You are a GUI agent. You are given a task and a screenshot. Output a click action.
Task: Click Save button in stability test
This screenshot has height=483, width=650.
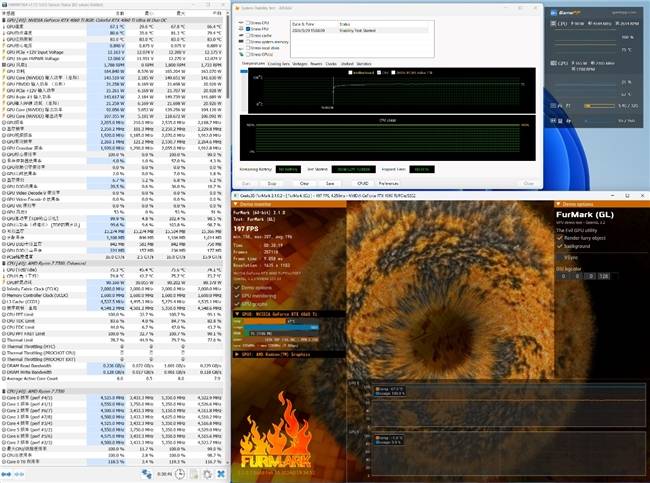[x=330, y=183]
